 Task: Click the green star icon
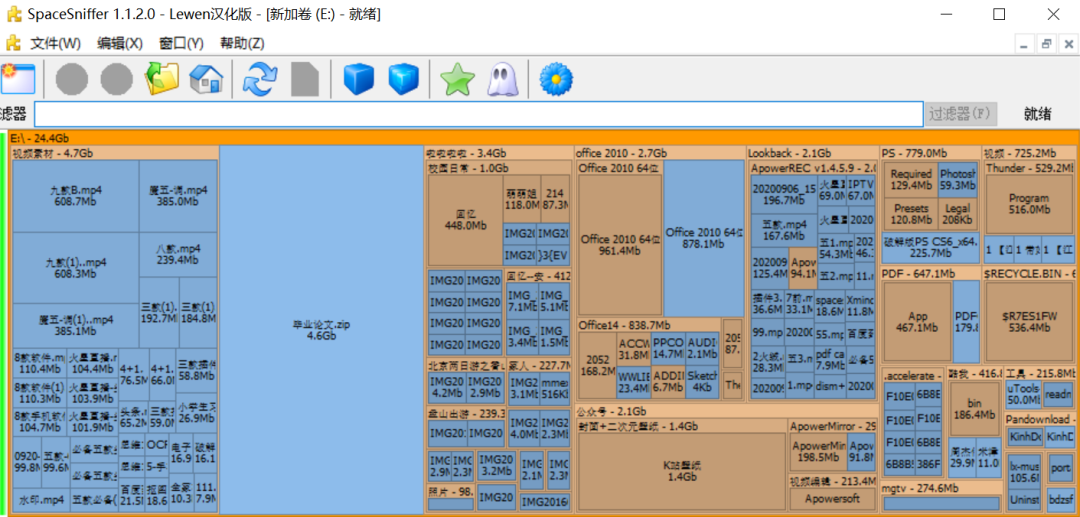[x=458, y=79]
